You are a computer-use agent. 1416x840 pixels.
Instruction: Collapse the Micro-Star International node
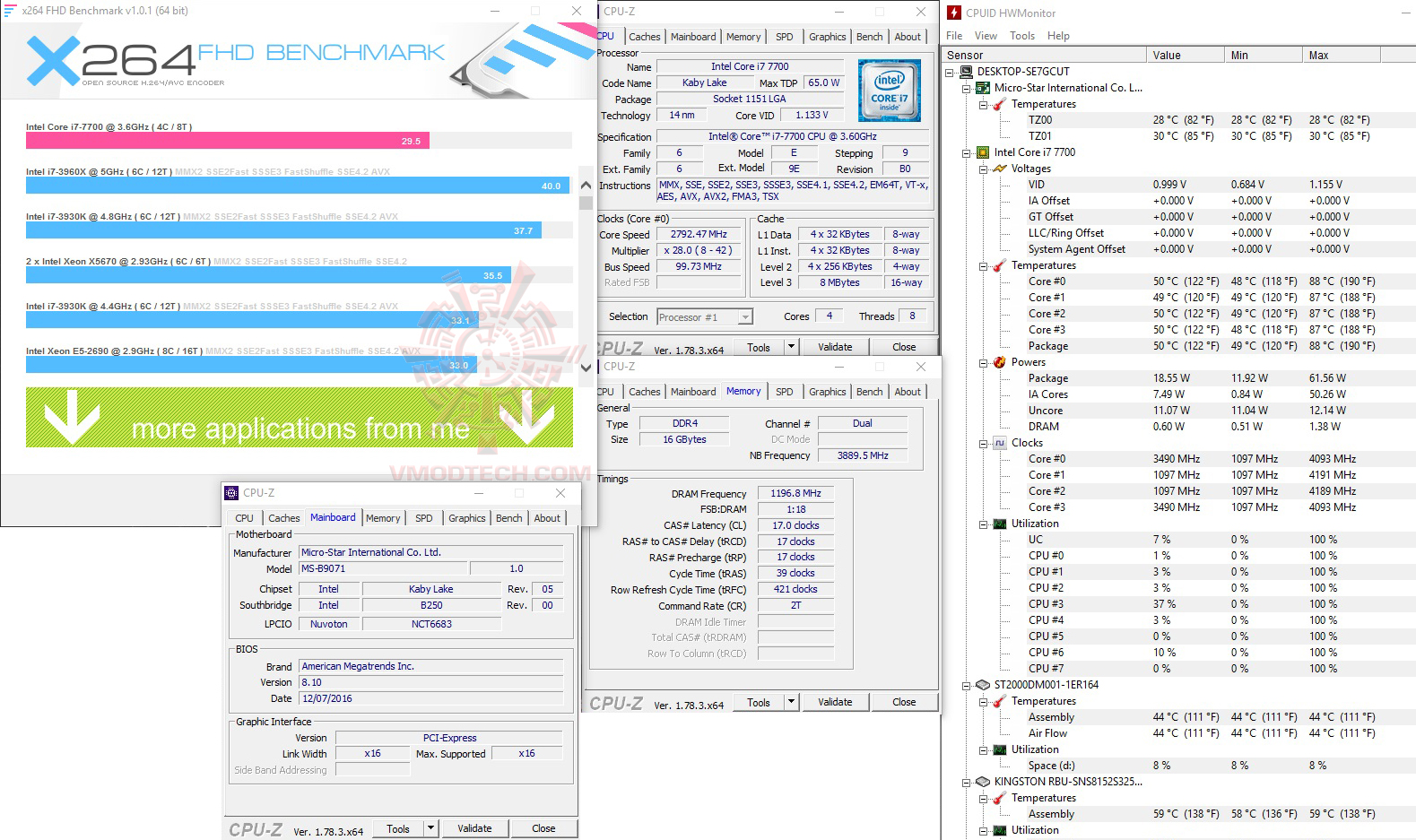[967, 89]
